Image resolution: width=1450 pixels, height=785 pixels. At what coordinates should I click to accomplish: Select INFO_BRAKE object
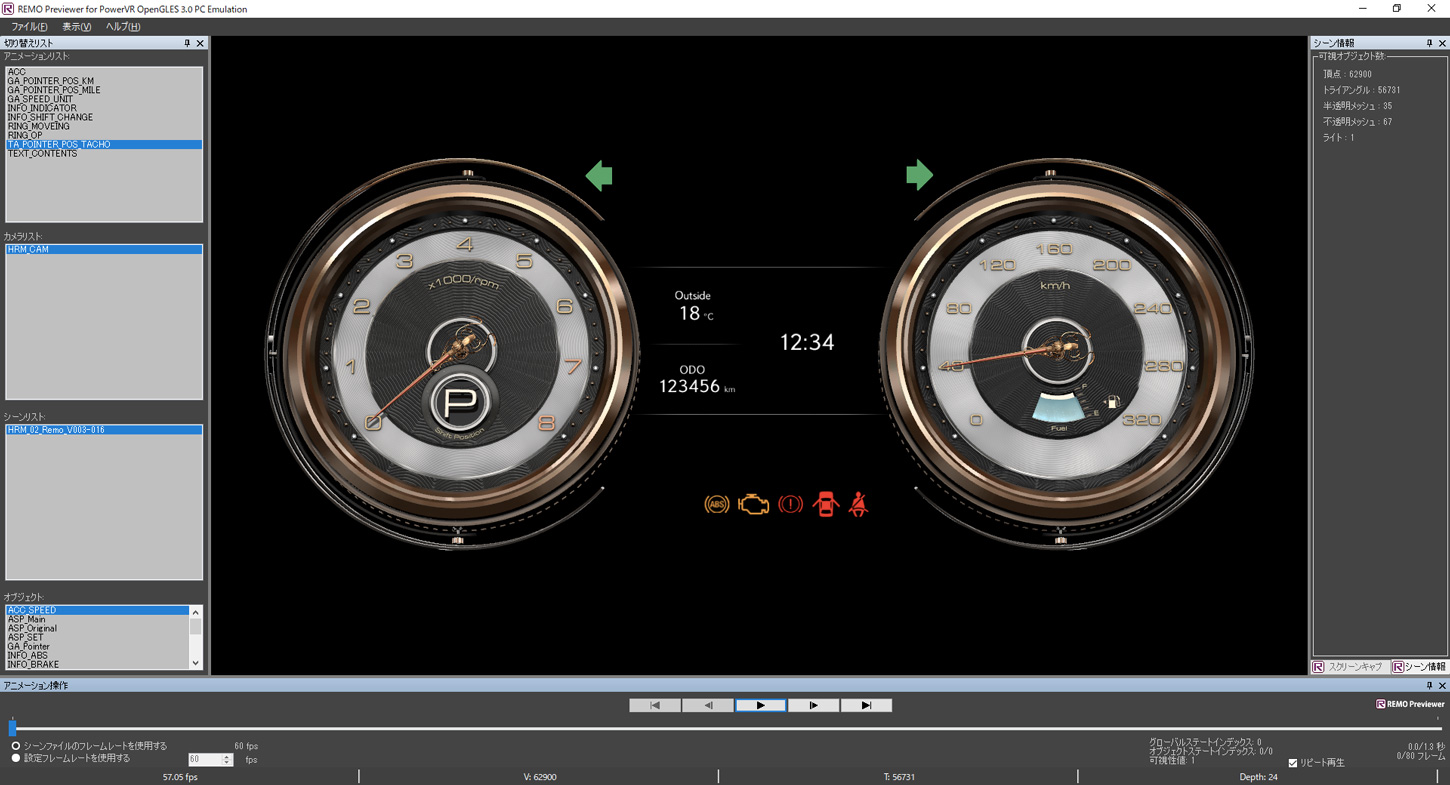pyautogui.click(x=97, y=664)
